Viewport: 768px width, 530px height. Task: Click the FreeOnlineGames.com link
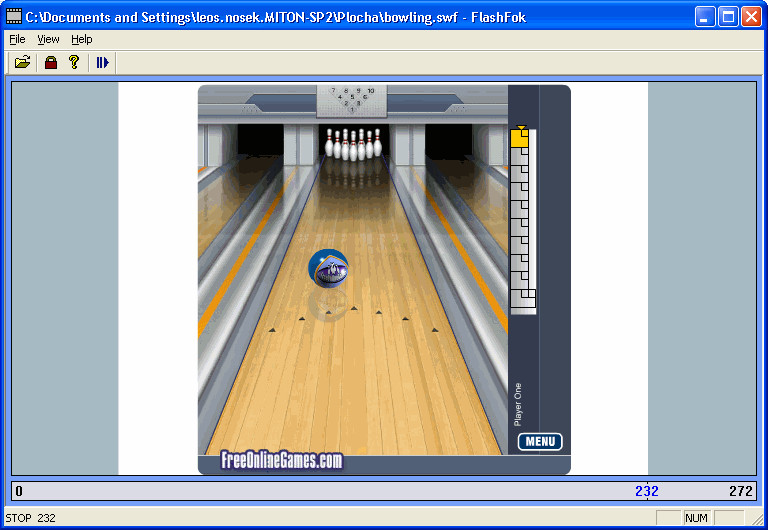click(x=282, y=460)
